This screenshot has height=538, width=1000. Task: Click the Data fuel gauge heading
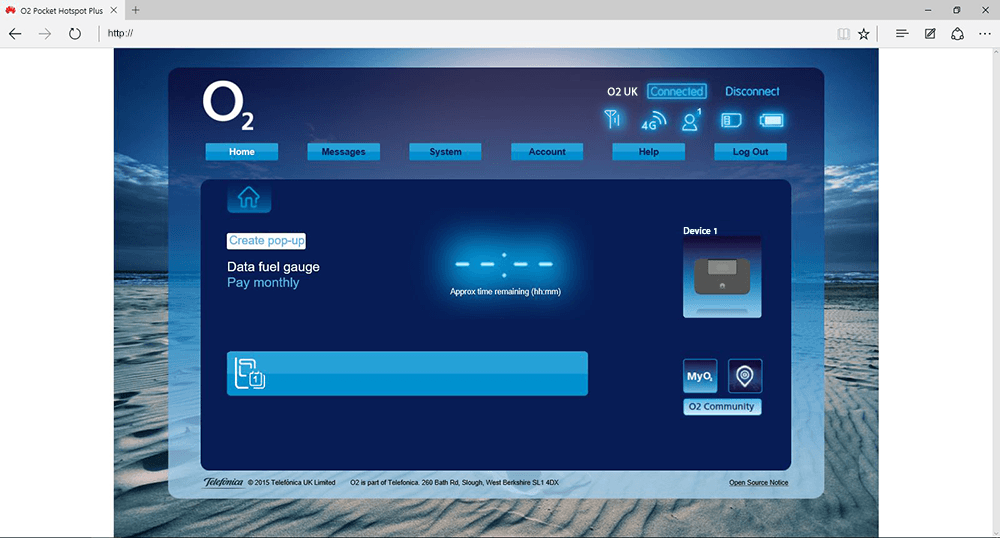[273, 267]
